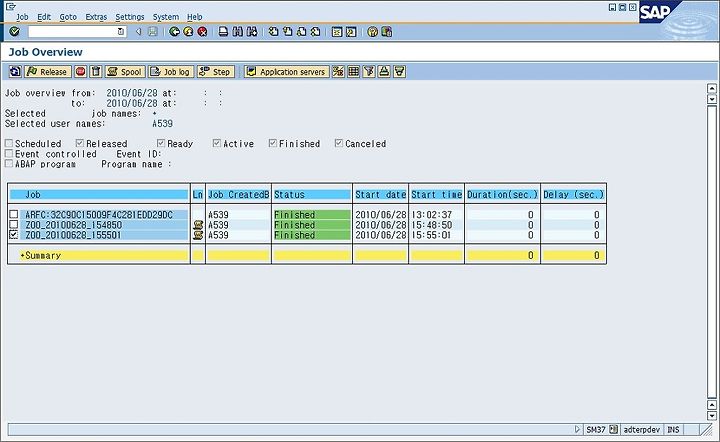Open spool icon for job Z00_20100628_155501
Screen dimensions: 720x442
198,235
